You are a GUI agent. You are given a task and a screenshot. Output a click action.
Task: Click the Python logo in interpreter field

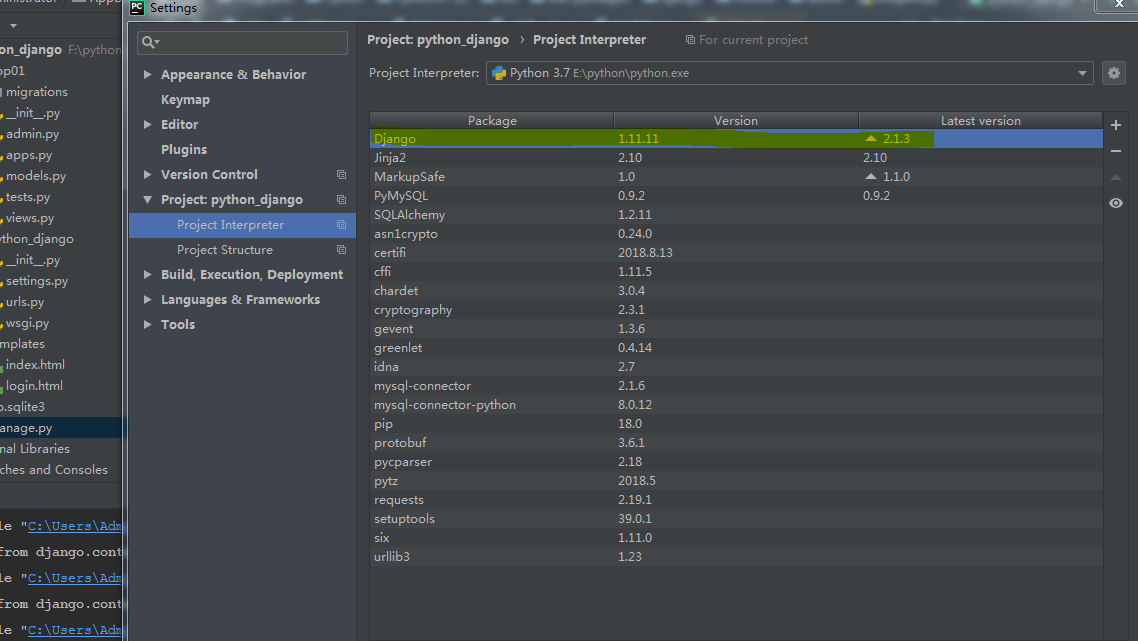click(499, 73)
